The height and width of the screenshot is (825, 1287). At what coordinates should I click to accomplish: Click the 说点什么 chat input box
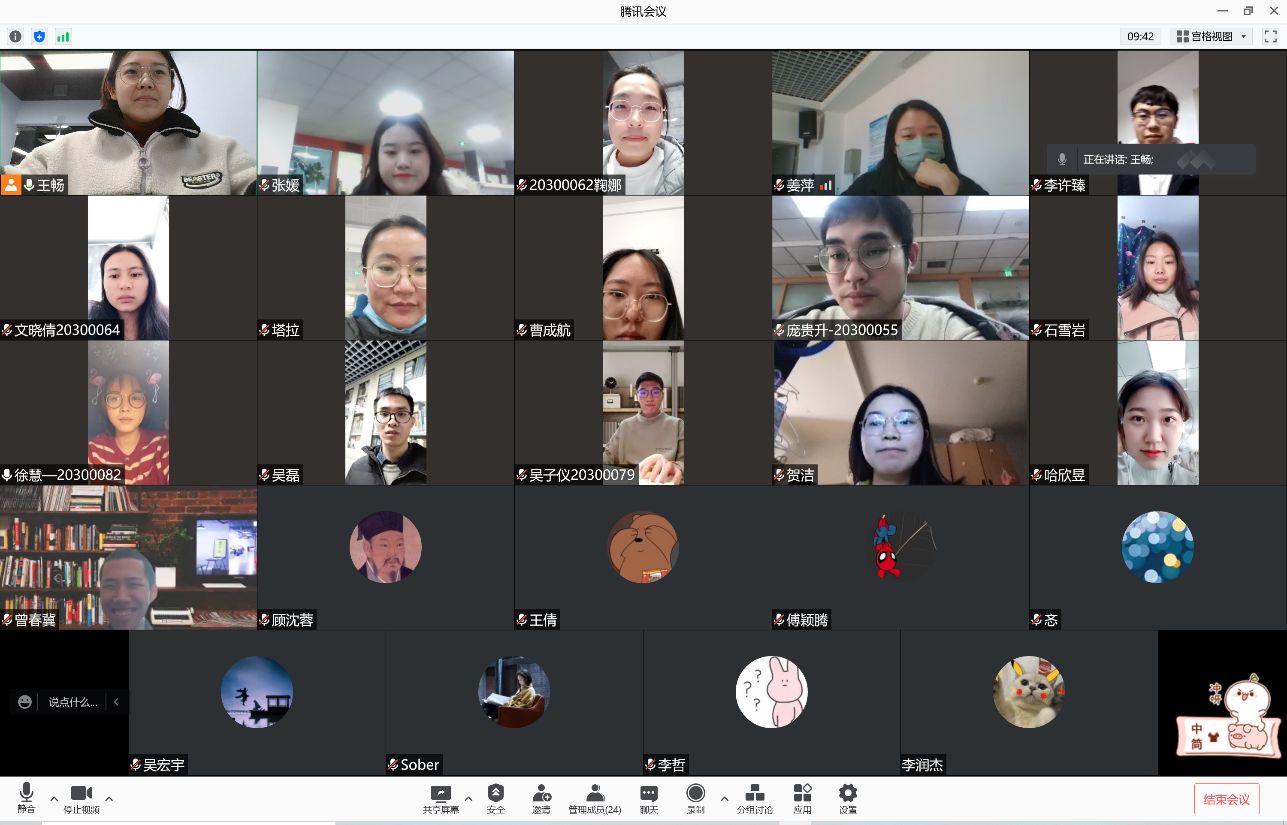pos(73,702)
